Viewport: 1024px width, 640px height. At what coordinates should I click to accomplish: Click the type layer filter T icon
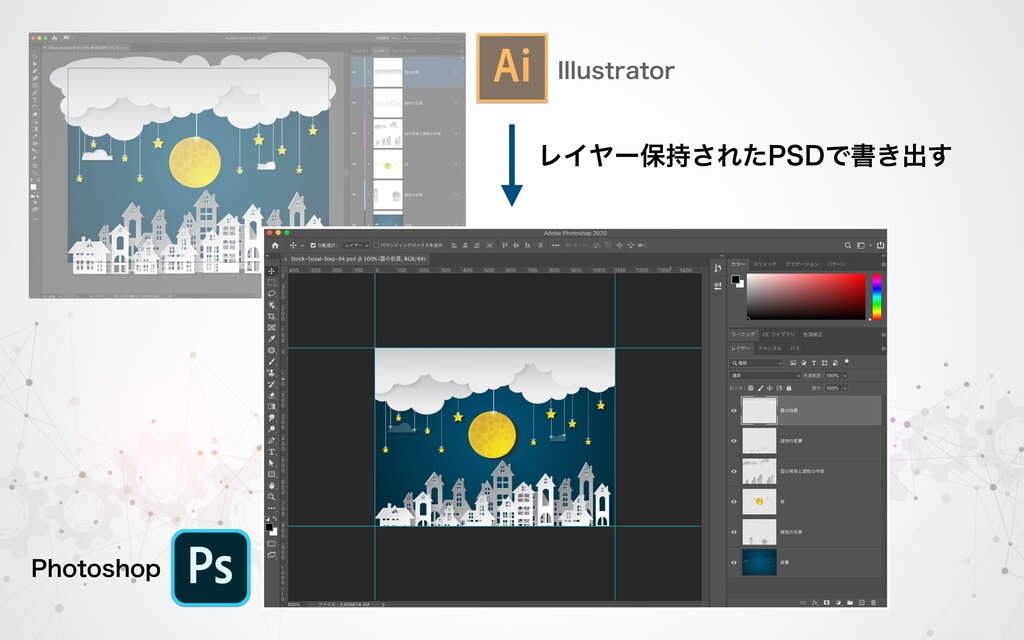[814, 363]
